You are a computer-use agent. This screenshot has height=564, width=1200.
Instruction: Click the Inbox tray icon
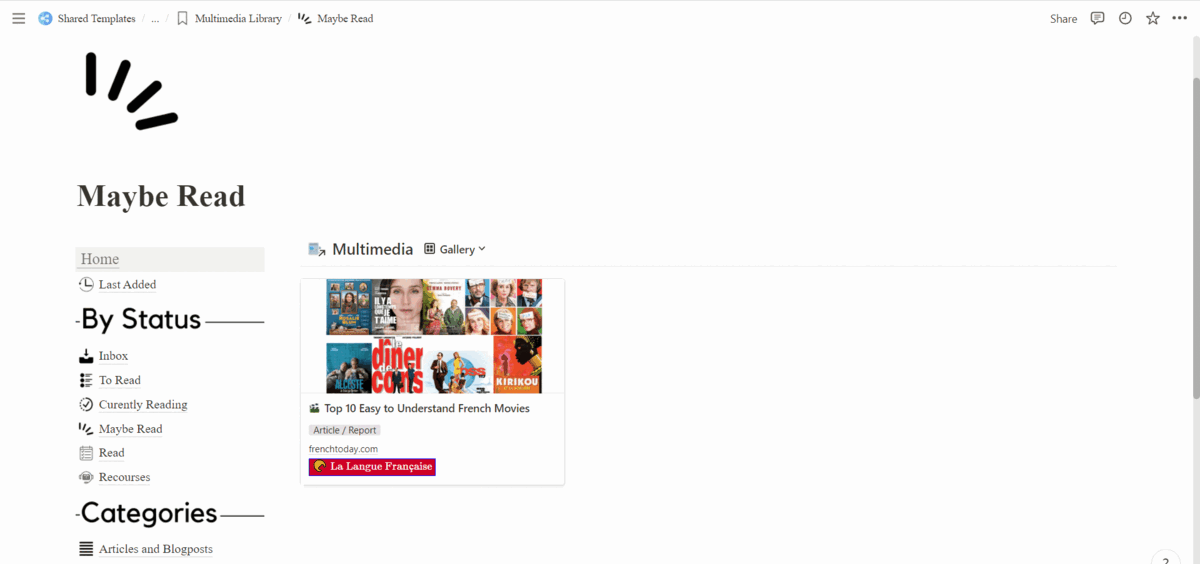coord(86,356)
